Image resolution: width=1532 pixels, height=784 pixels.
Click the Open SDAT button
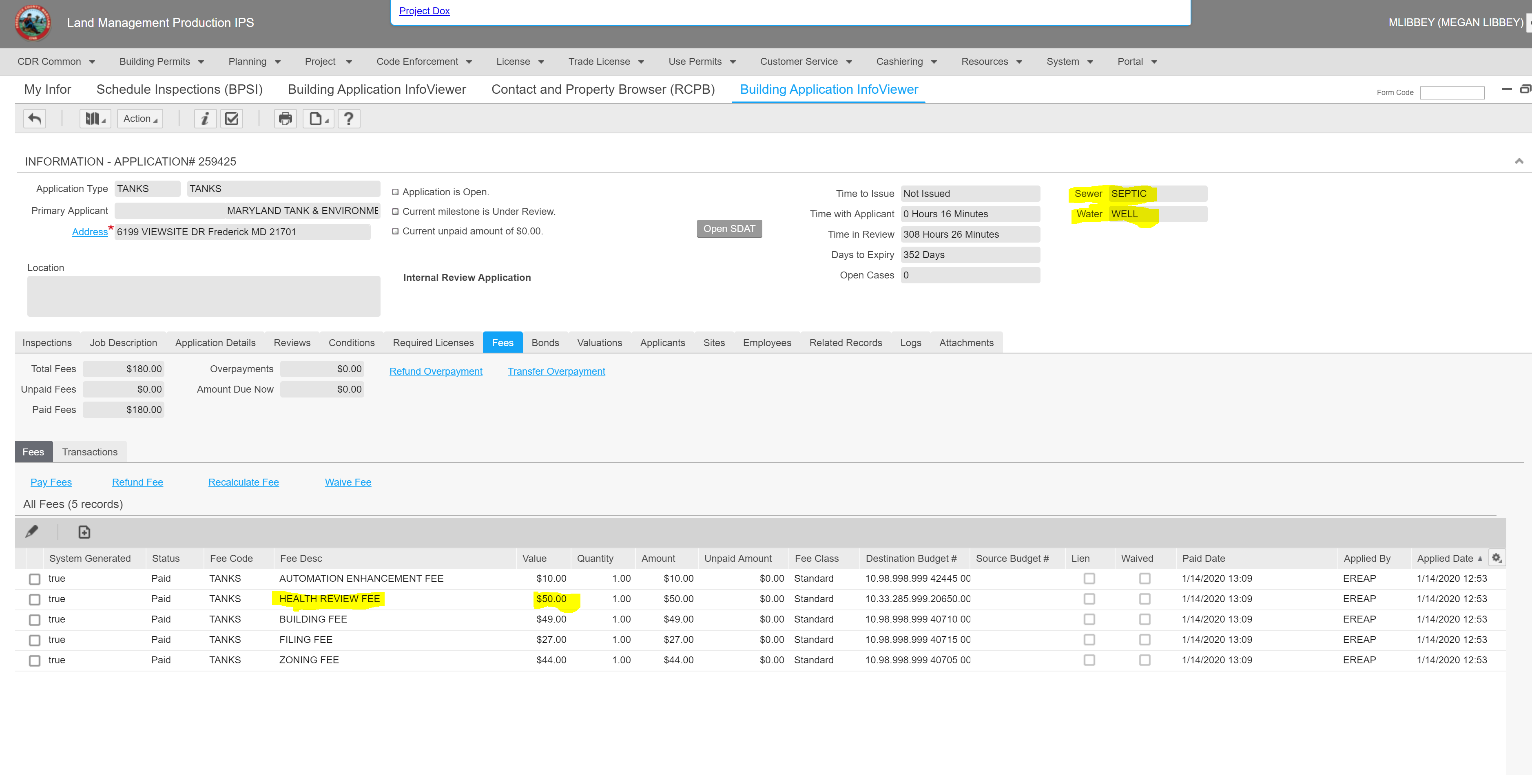point(729,229)
